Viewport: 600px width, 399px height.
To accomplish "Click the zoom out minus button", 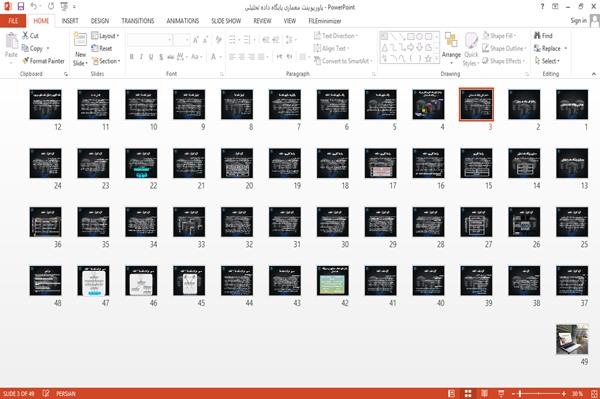I will pyautogui.click(x=514, y=394).
